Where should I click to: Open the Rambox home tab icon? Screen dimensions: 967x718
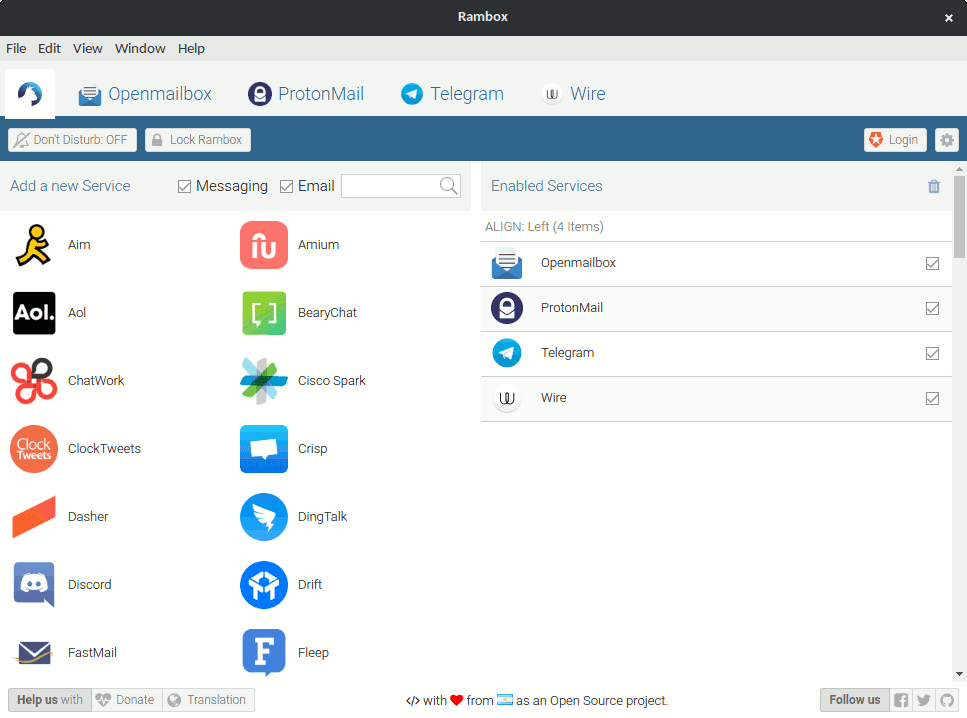click(30, 94)
